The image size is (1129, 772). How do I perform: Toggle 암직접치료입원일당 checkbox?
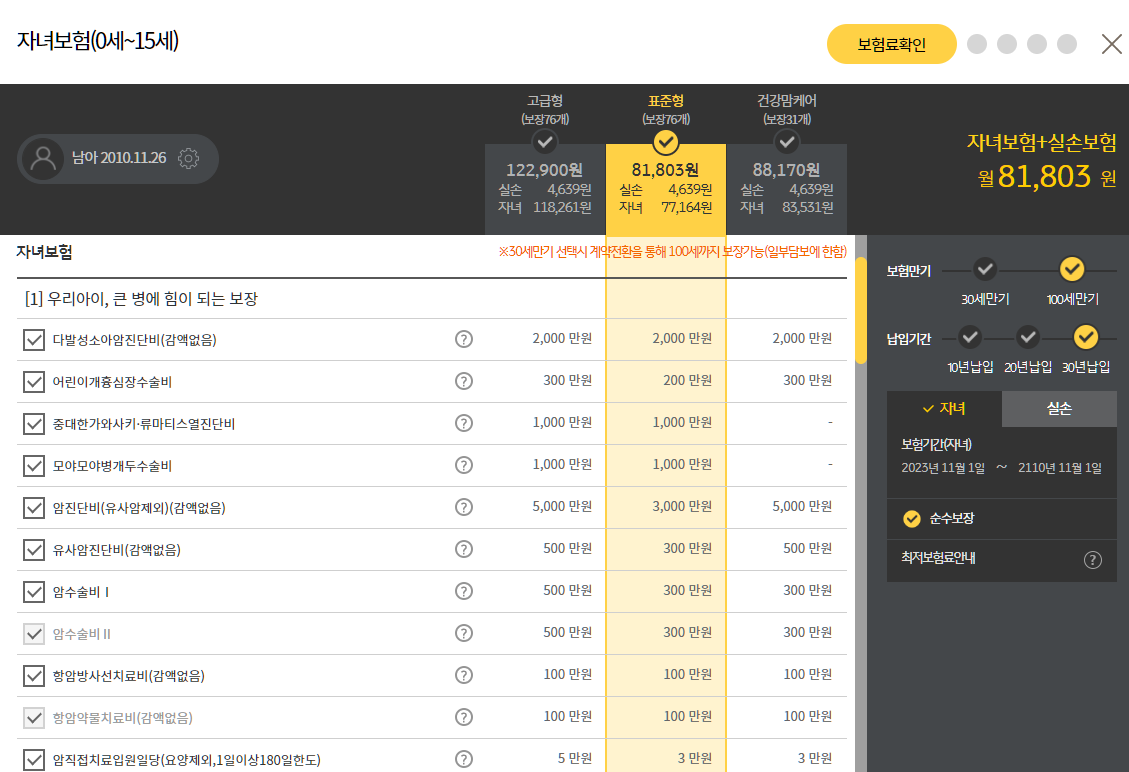[34, 760]
